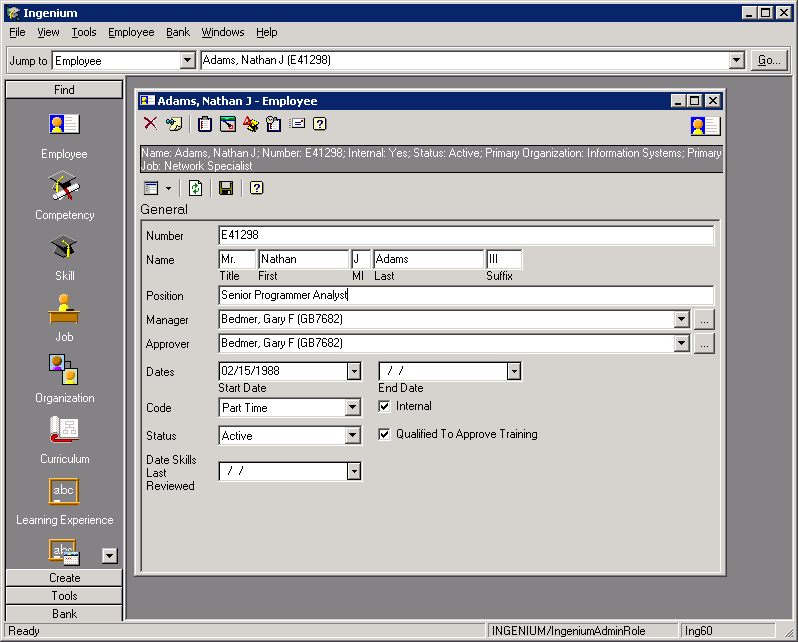The image size is (798, 642).
Task: Select the Skill icon in the sidebar
Action: [64, 248]
